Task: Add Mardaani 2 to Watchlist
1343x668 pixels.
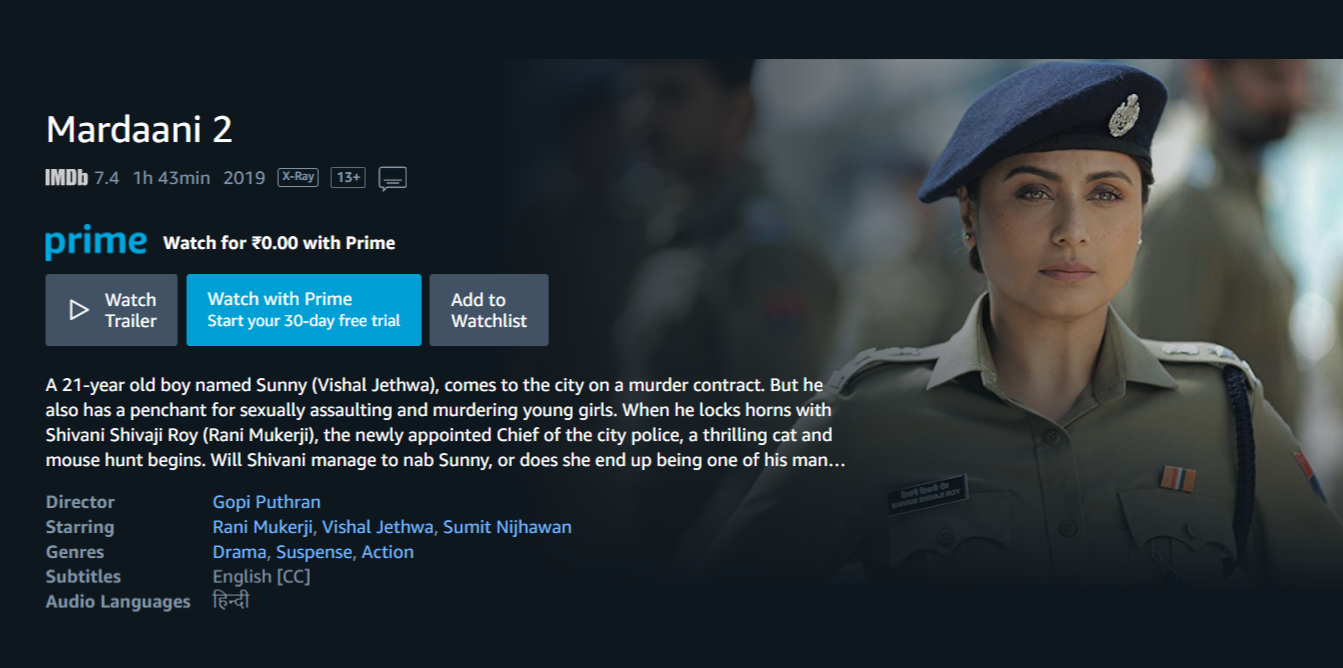Action: [489, 310]
